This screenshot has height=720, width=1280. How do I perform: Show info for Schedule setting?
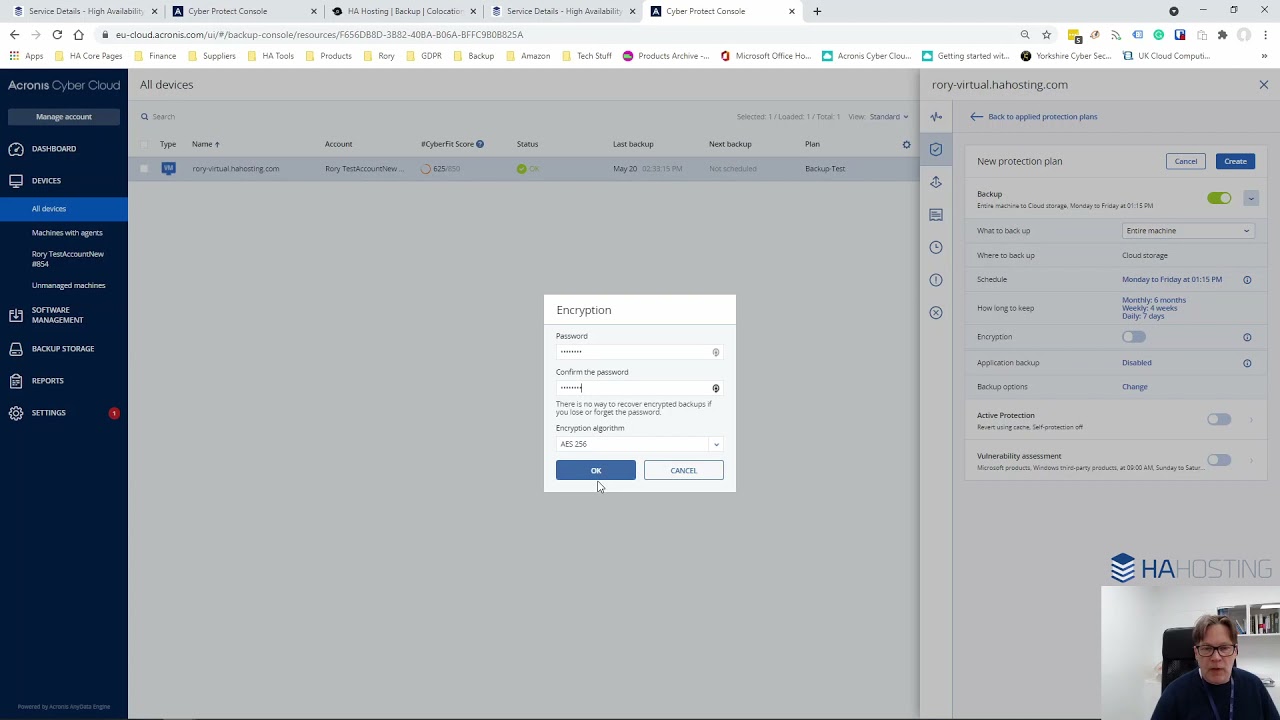1247,280
